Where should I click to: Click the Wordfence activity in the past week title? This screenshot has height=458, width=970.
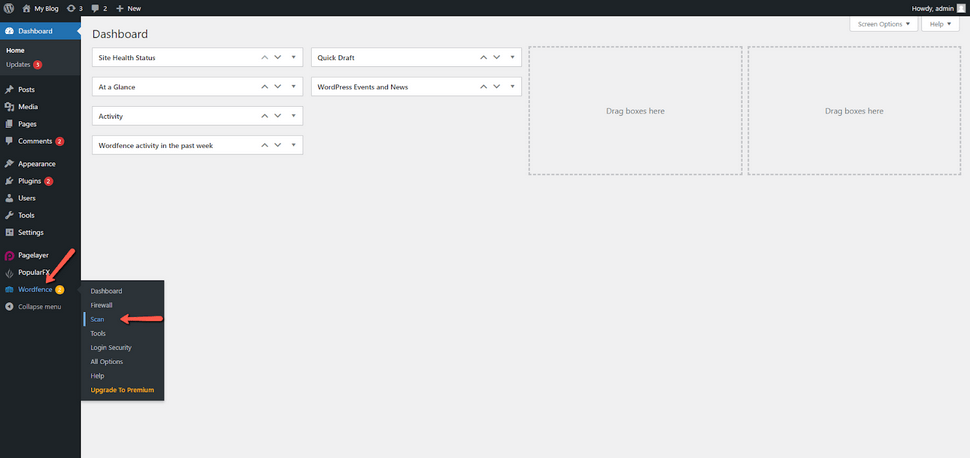click(x=156, y=145)
